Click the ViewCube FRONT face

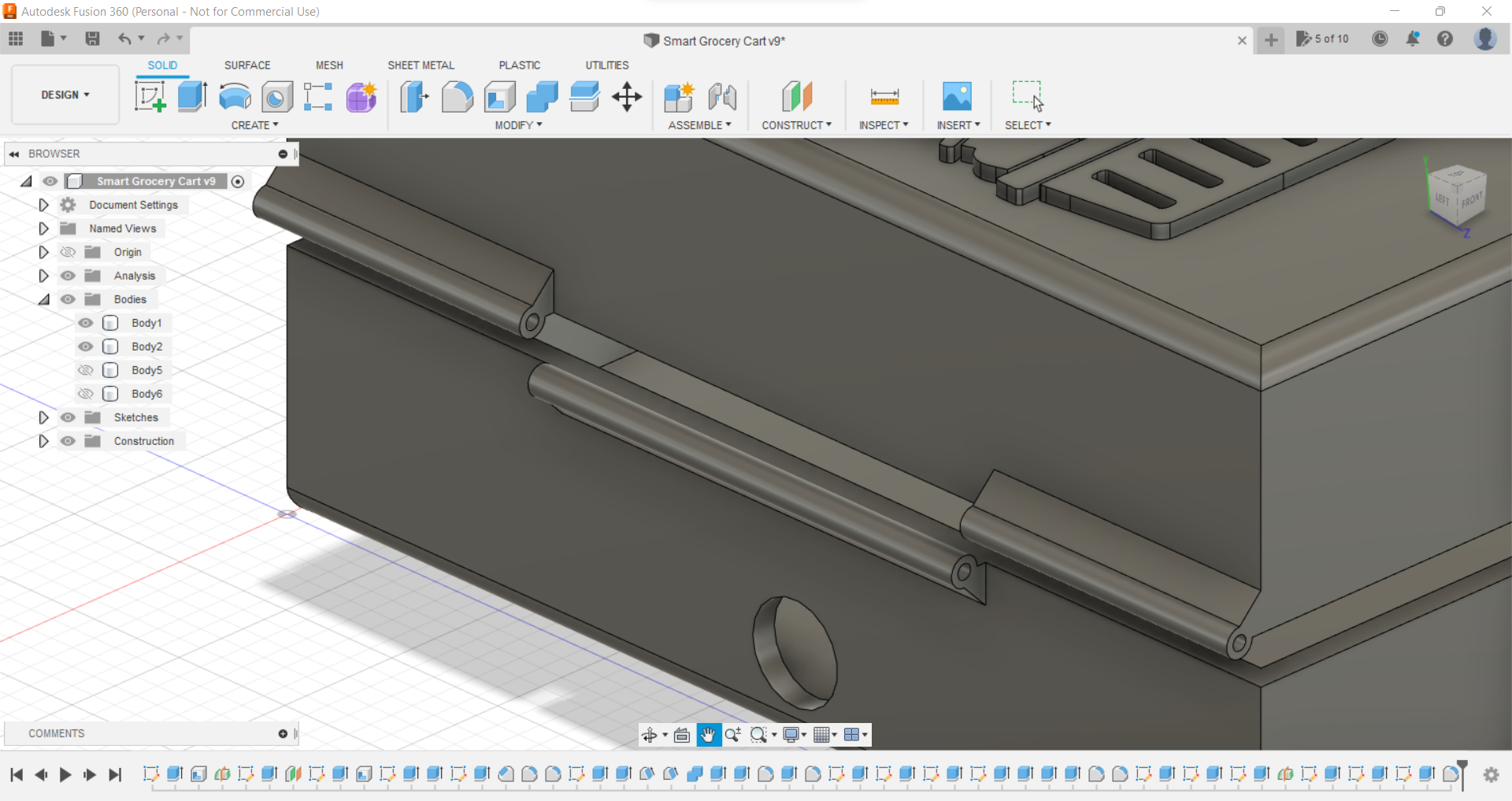[1471, 200]
